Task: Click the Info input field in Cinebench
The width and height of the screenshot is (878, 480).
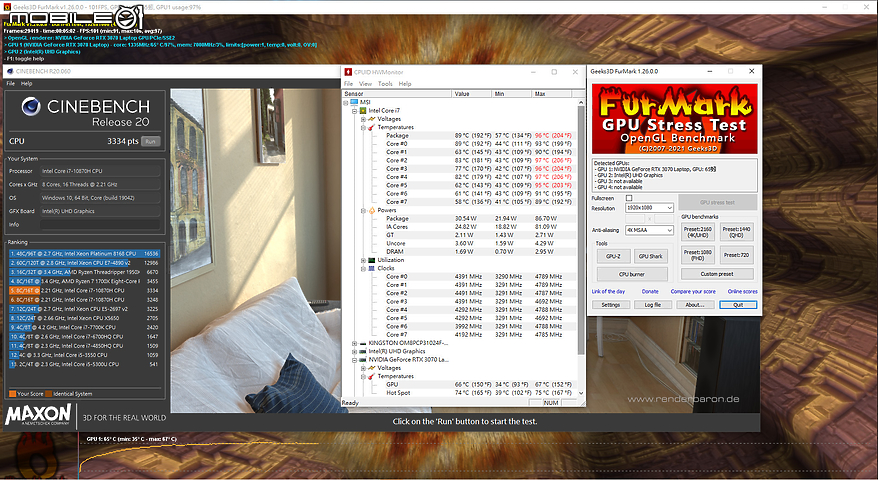Action: [x=100, y=225]
